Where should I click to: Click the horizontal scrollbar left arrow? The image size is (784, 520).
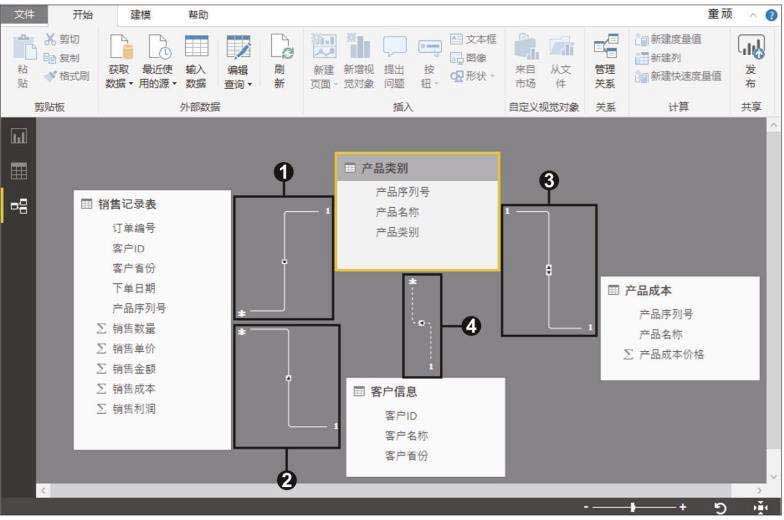[43, 490]
